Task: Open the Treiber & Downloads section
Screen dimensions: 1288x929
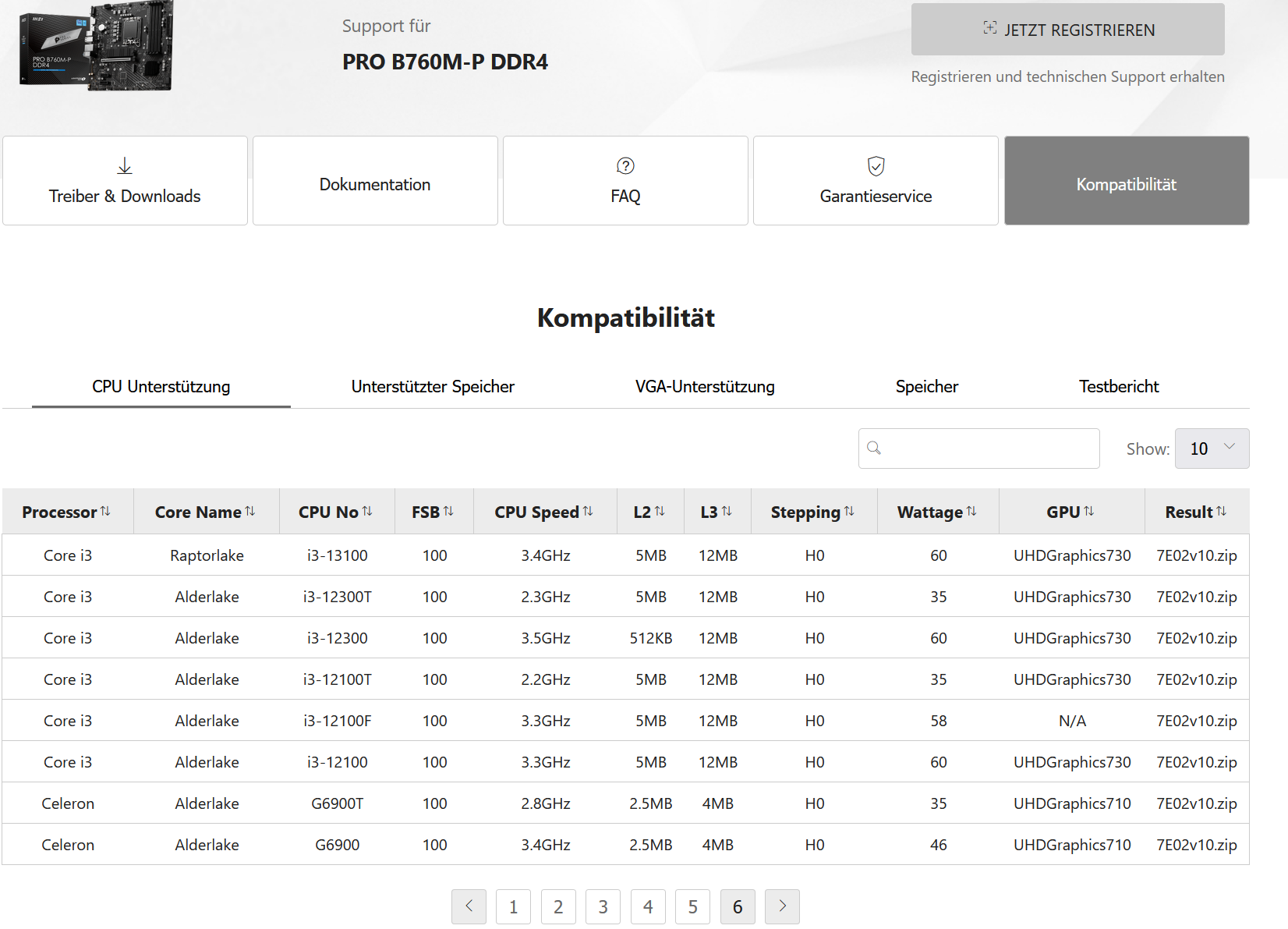Action: [125, 181]
